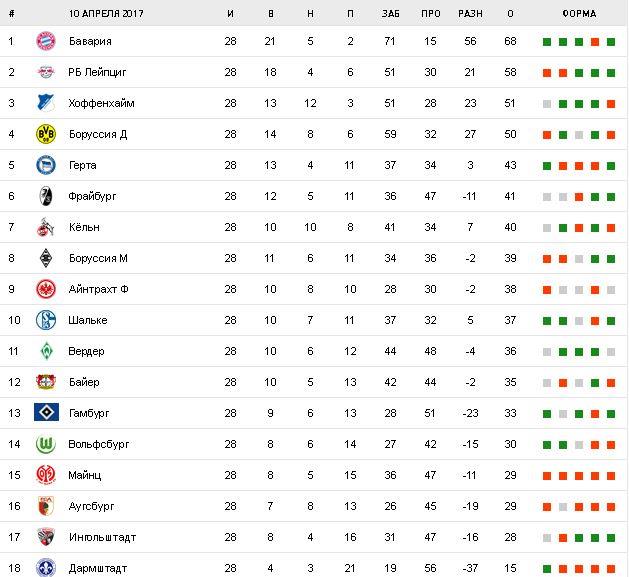Click Майнц's points value 29

[510, 475]
